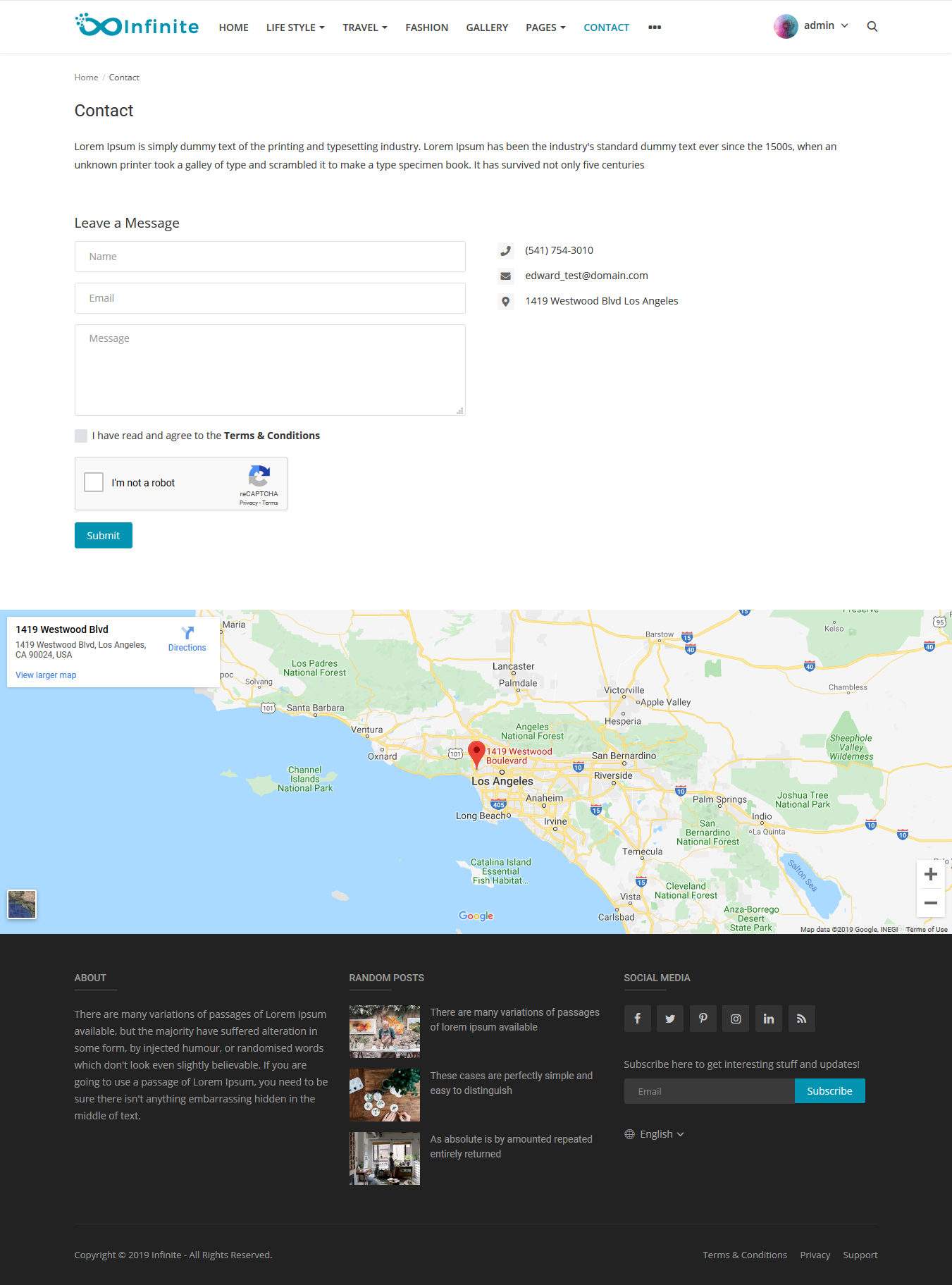952x1285 pixels.
Task: Click the Home breadcrumb link
Action: coord(87,78)
